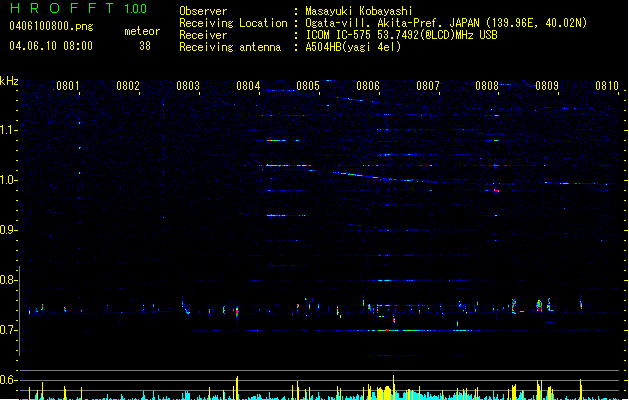Click the 'Observer' field label
The width and height of the screenshot is (629, 400).
click(x=203, y=11)
